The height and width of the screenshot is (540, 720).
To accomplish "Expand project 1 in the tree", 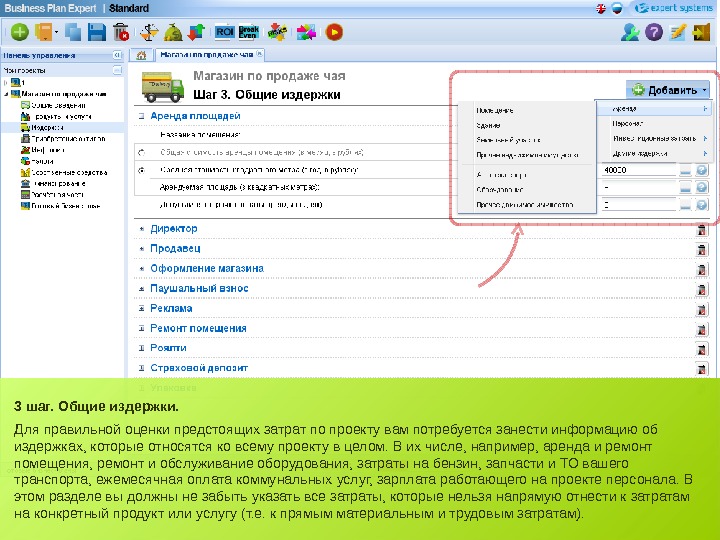I will (6, 83).
